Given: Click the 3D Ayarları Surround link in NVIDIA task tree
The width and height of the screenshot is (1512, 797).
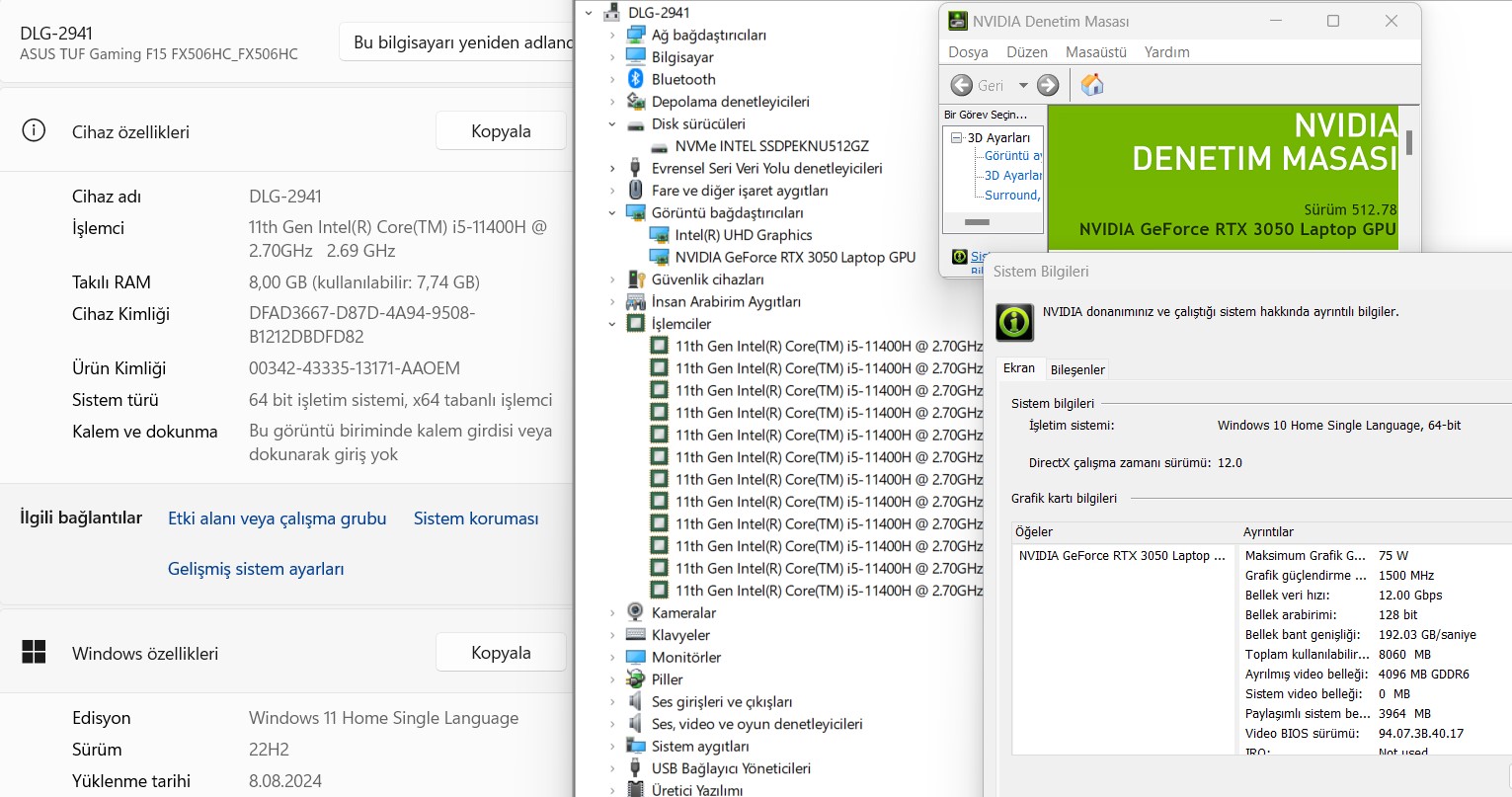Looking at the screenshot, I should (1012, 195).
